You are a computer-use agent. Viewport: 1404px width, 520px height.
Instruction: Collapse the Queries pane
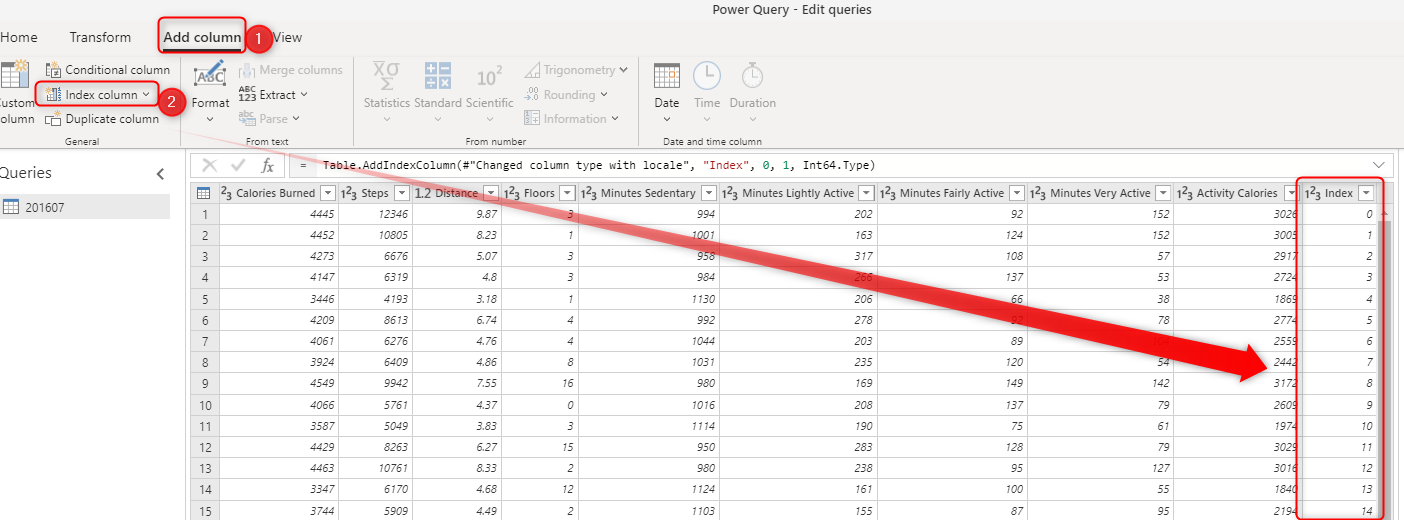click(161, 174)
